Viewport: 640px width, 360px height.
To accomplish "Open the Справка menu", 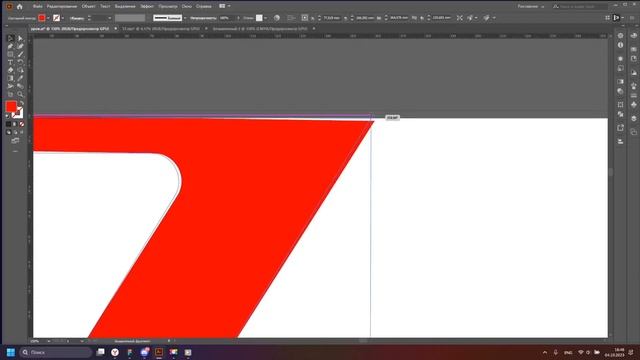I will tap(204, 7).
